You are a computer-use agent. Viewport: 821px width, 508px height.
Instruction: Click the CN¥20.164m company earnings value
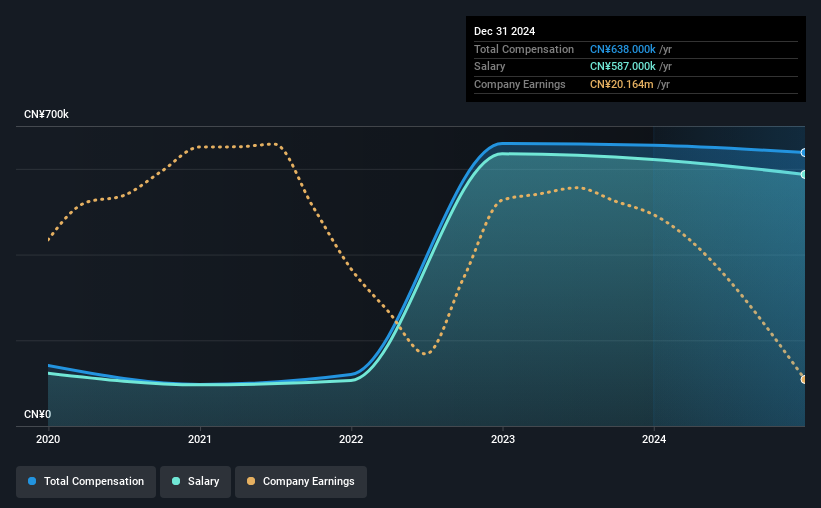[x=622, y=84]
